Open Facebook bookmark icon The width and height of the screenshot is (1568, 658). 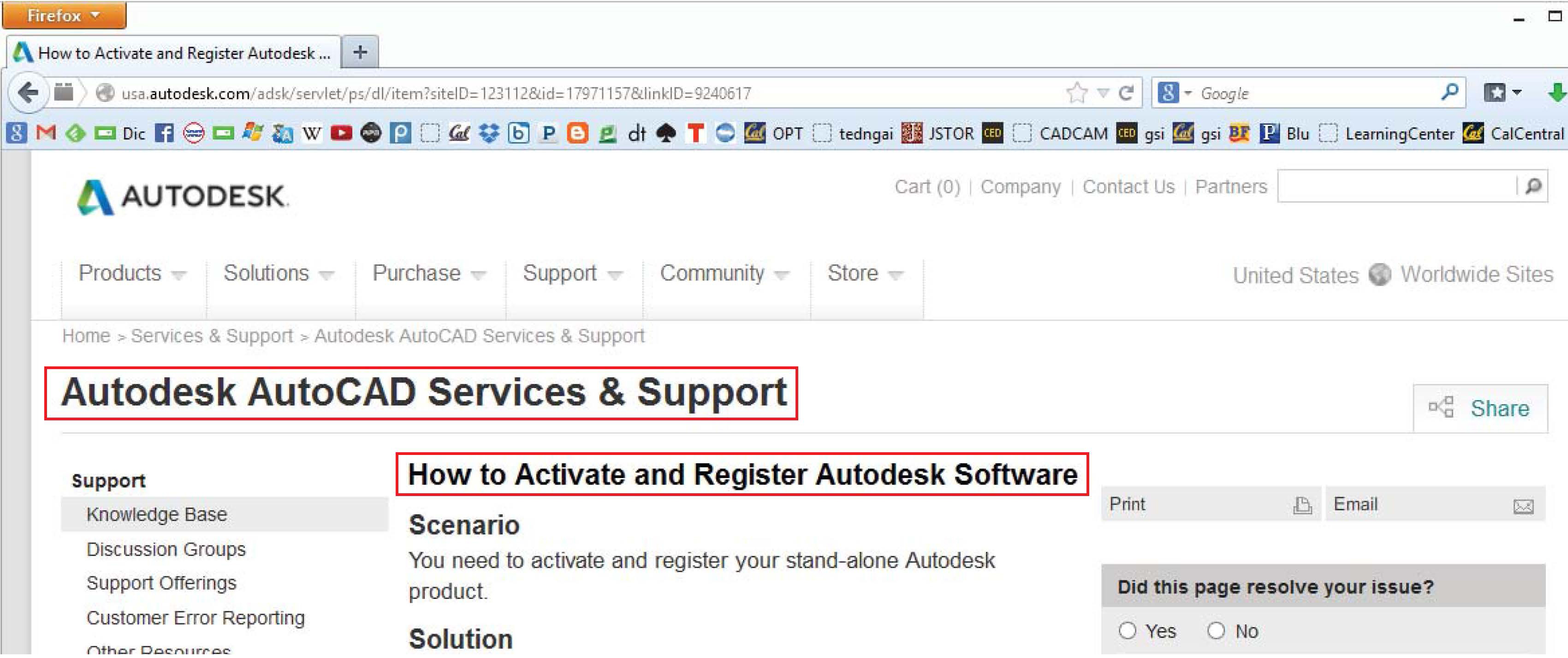[164, 133]
